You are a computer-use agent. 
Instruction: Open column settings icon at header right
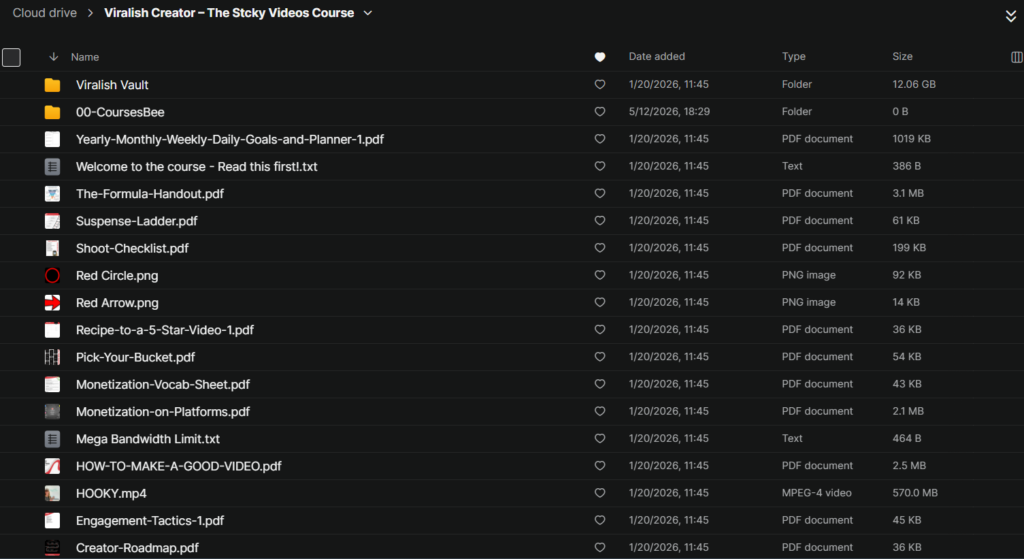1017,57
